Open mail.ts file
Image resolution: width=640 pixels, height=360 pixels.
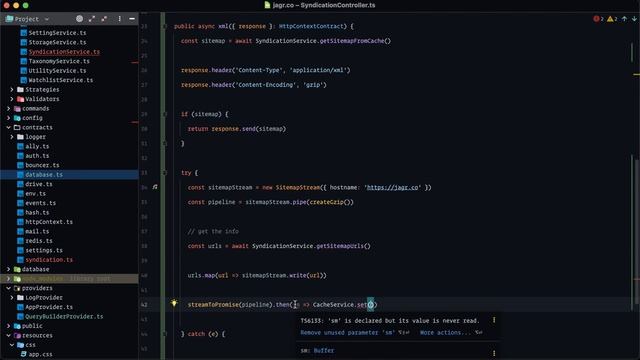[37, 231]
